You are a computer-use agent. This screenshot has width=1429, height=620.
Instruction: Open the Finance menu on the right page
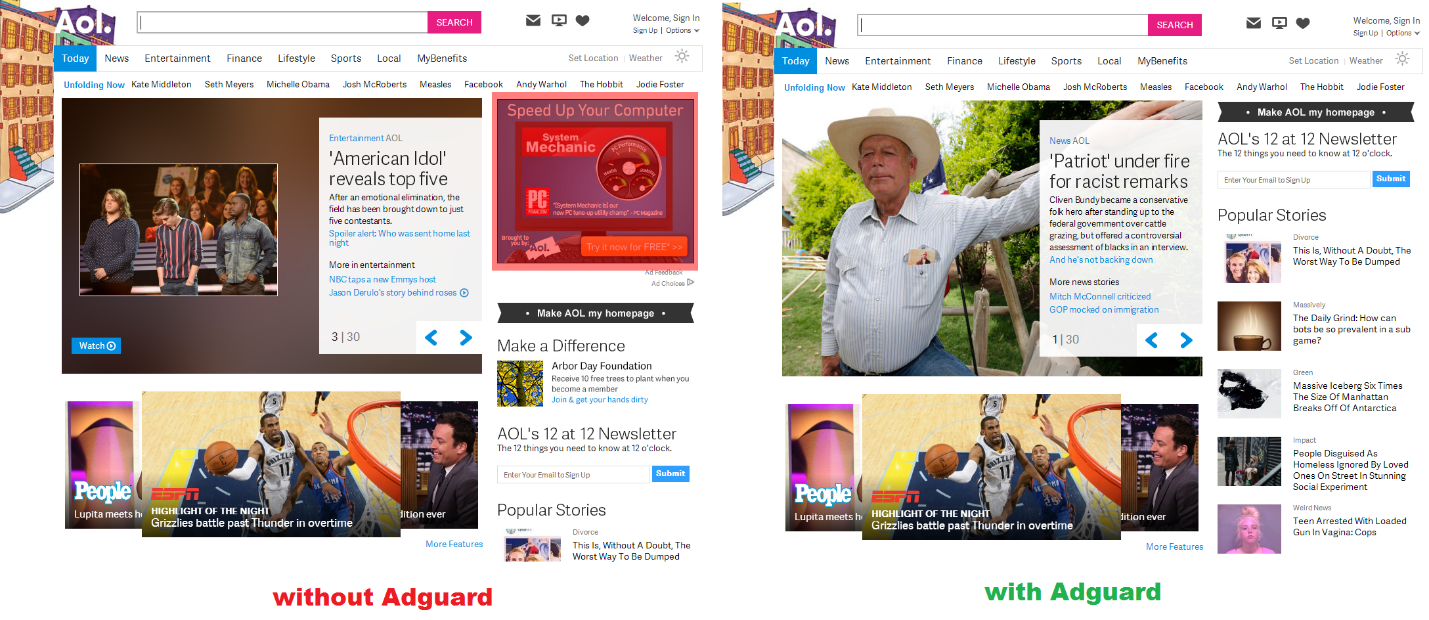(964, 60)
